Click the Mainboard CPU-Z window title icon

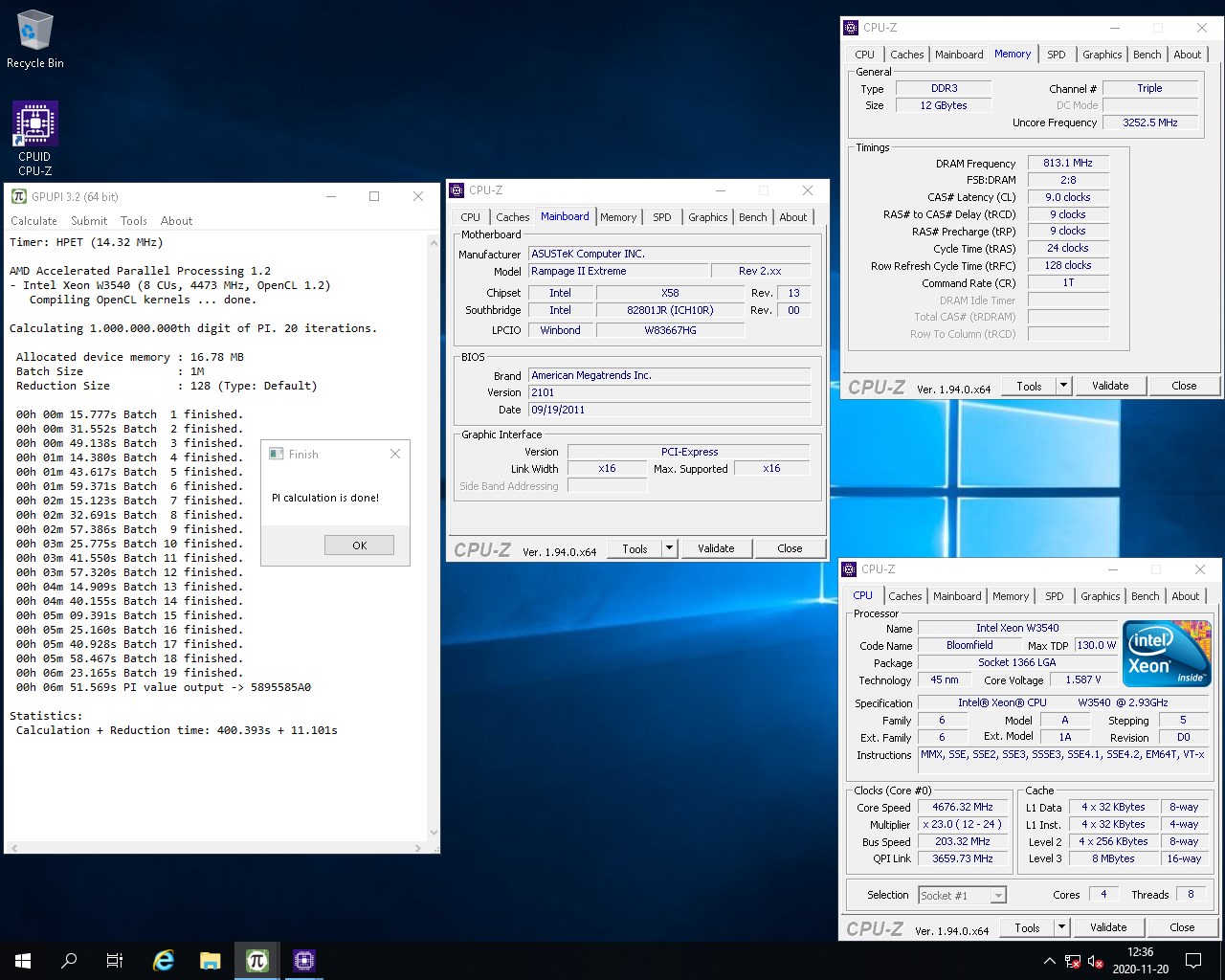click(457, 190)
